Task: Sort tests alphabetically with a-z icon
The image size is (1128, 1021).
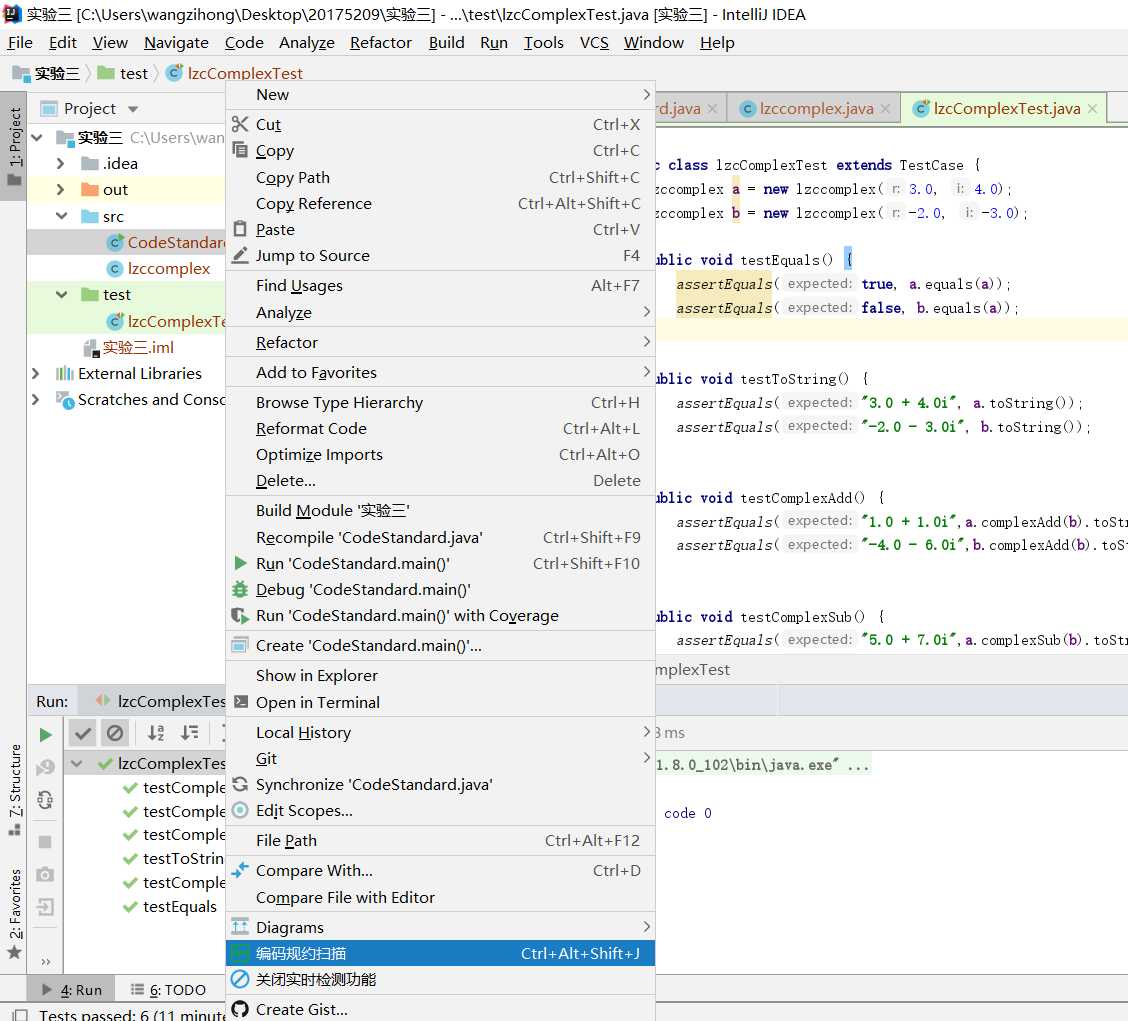Action: point(156,733)
